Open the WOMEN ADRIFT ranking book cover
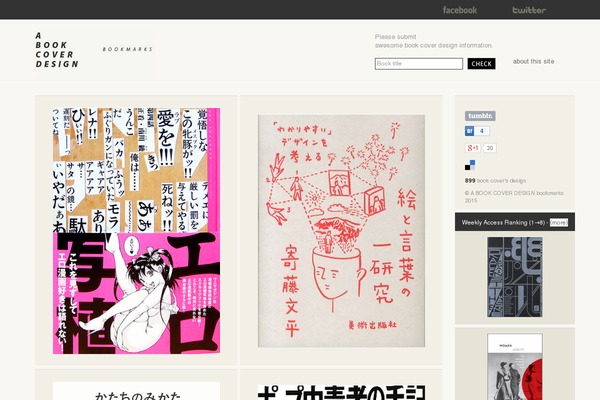Viewport: 600px width, 400px height. (x=515, y=367)
